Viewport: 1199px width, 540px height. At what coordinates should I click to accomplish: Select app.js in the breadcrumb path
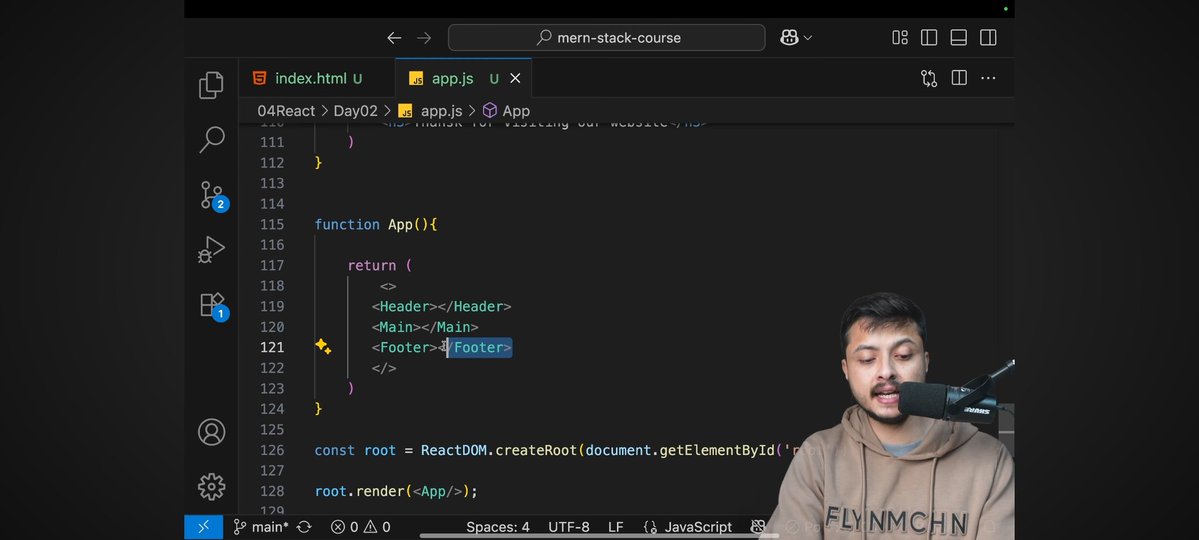coord(441,111)
